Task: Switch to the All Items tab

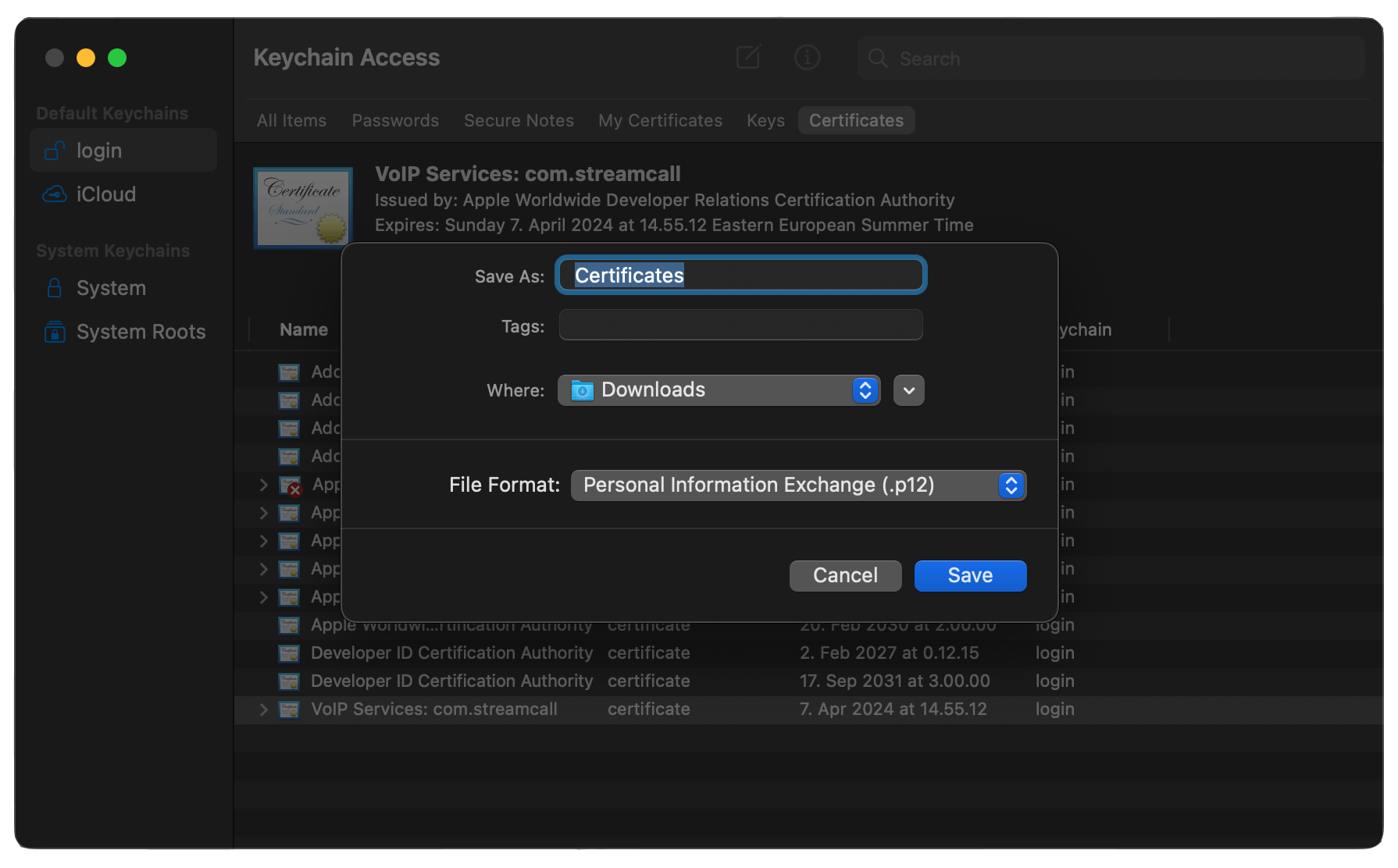Action: click(x=291, y=120)
